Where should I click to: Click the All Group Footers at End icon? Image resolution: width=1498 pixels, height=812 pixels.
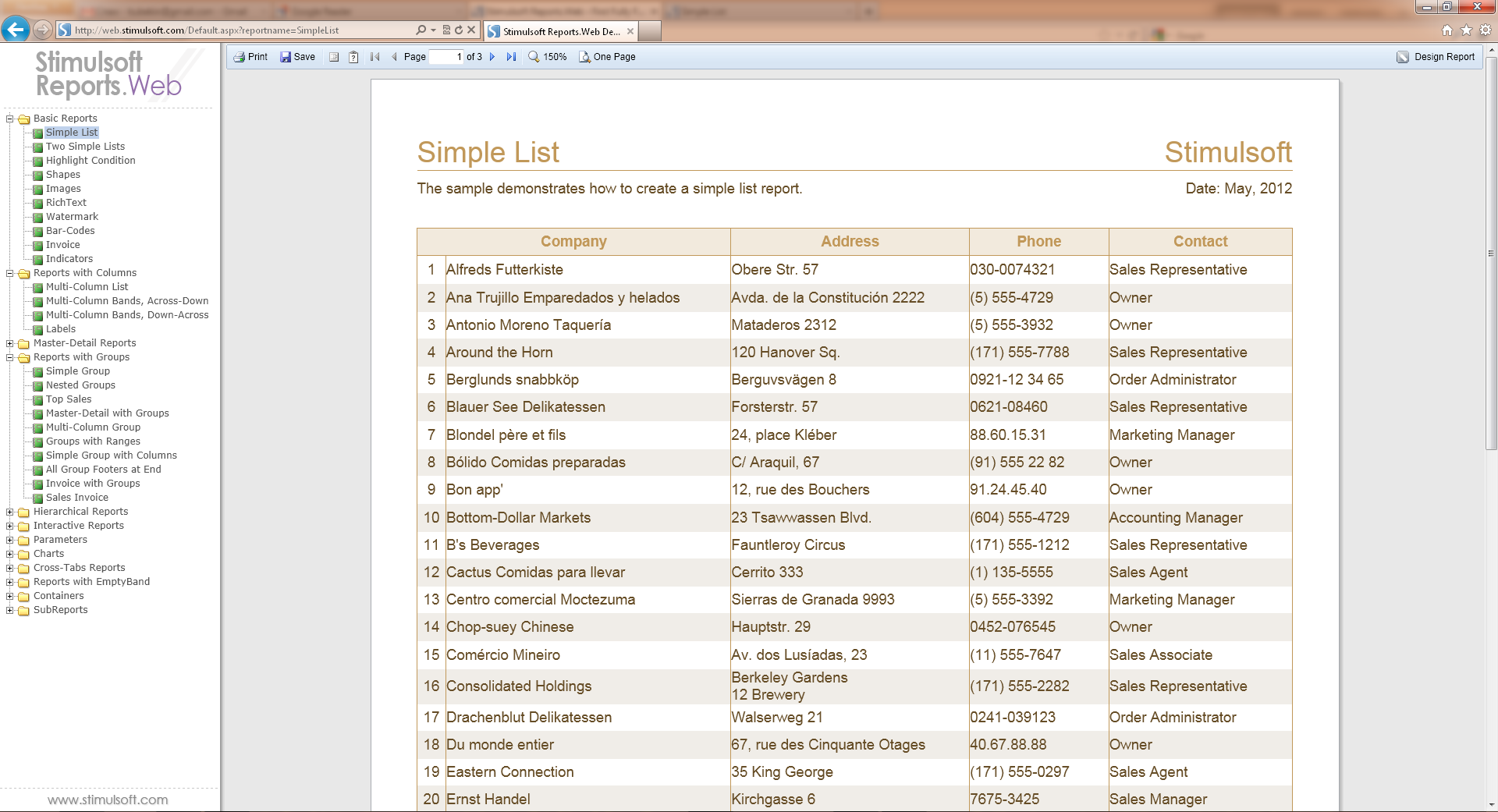37,470
